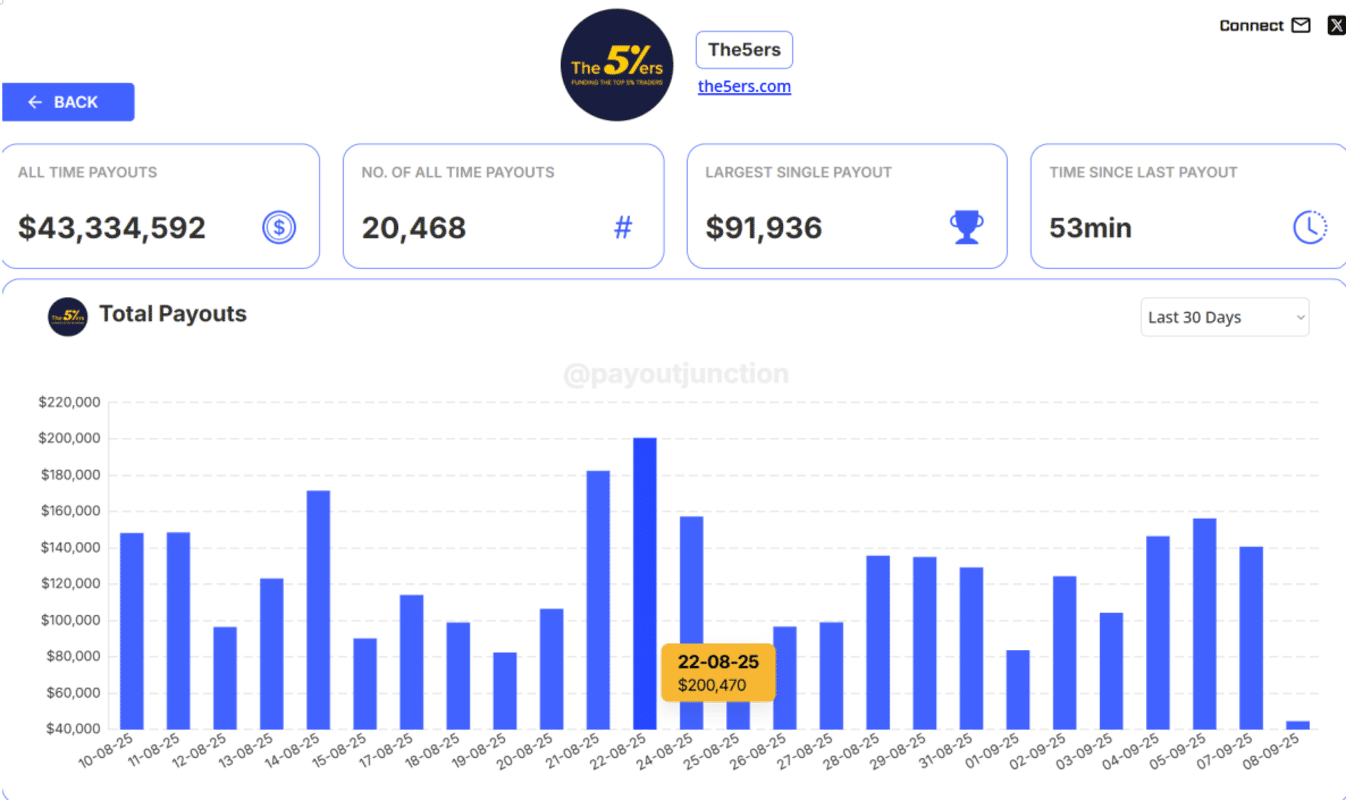The image size is (1346, 800).
Task: Click the $43,334,592 all time payouts value
Action: point(112,228)
